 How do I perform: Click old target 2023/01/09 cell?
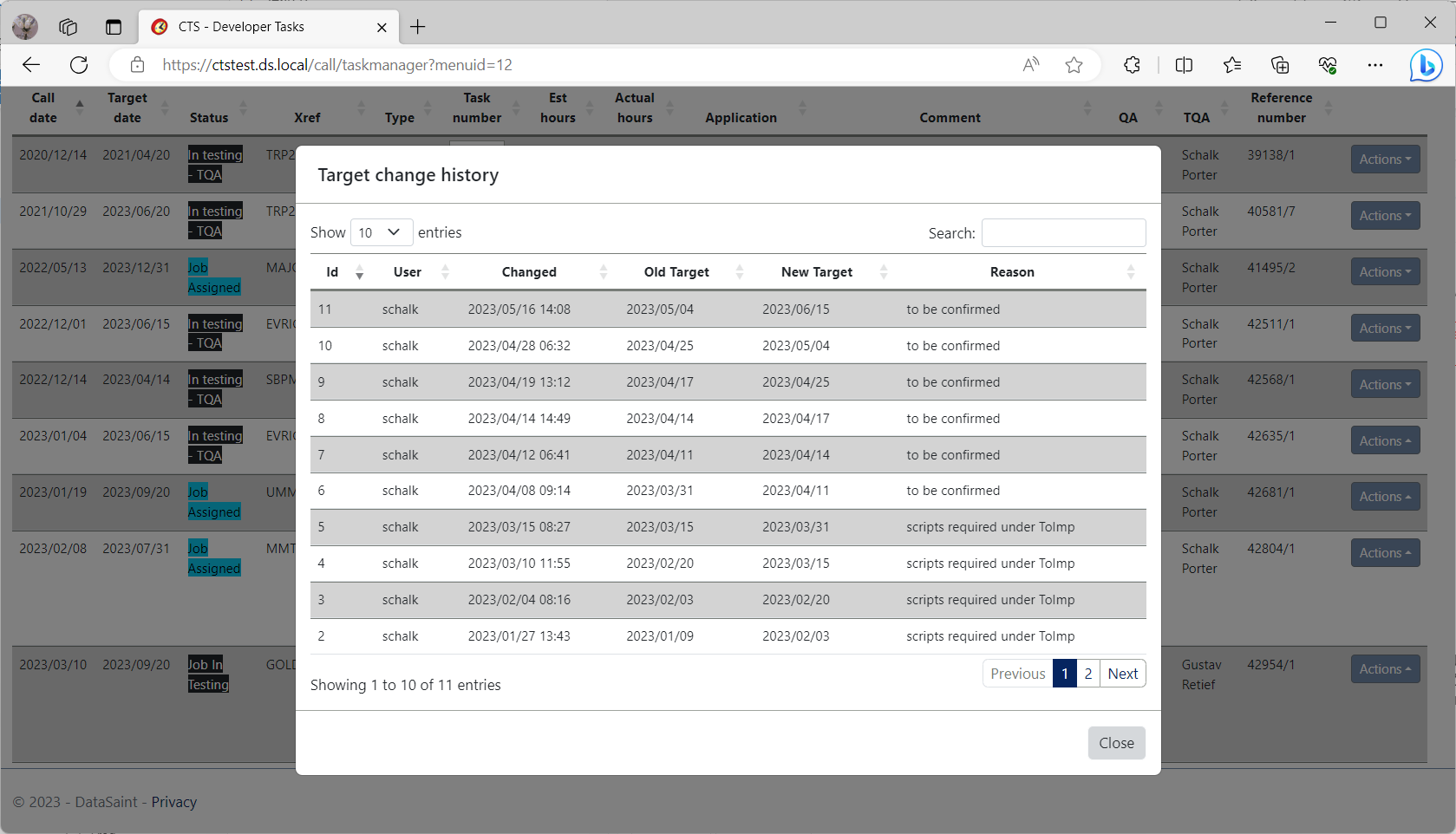click(x=660, y=636)
